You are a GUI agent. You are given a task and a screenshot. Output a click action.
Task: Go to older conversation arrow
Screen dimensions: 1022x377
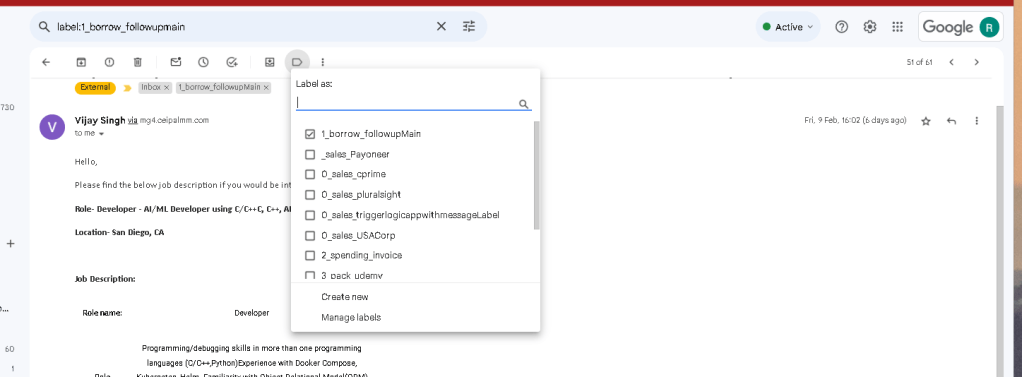pos(976,62)
